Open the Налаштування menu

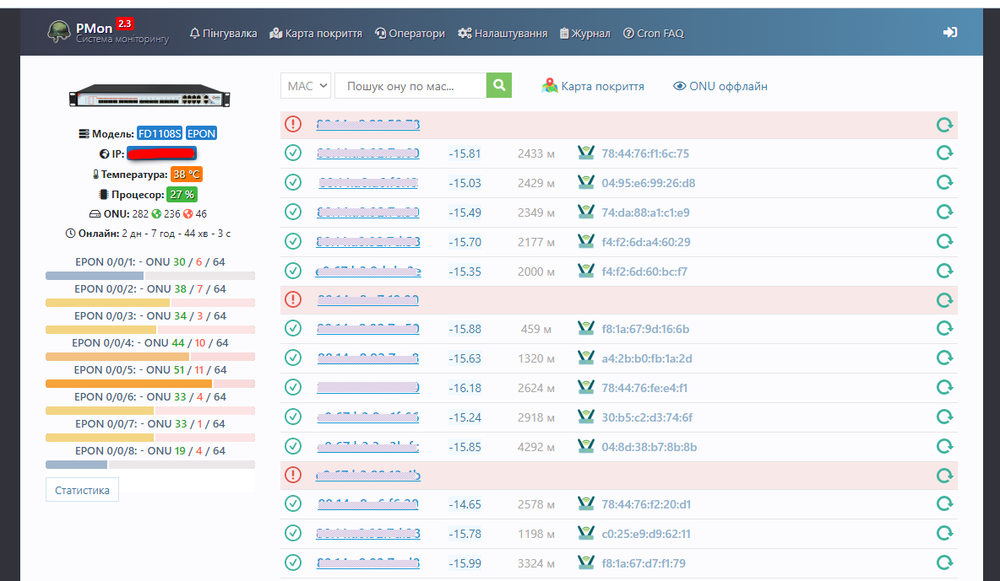[503, 33]
